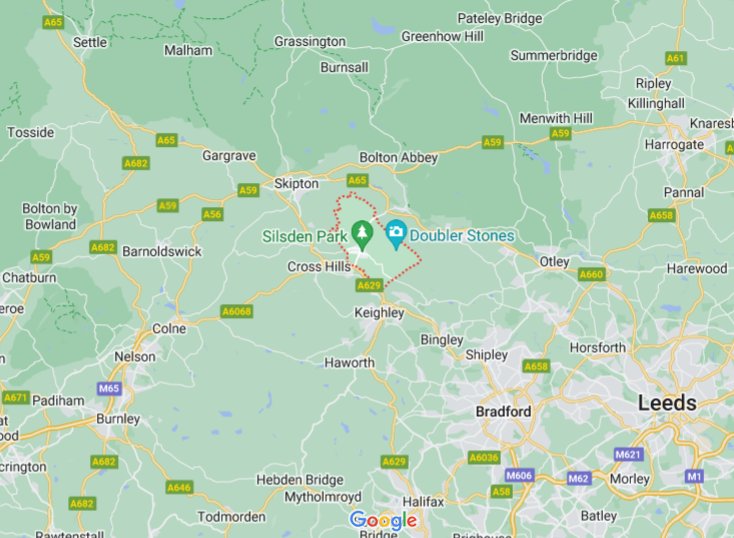Click the M606 motorway shield
734x538 pixels.
tap(519, 476)
